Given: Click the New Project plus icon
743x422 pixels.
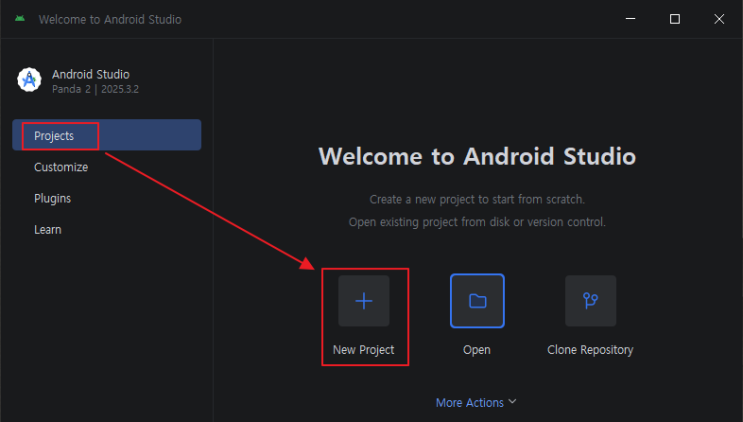Looking at the screenshot, I should tap(364, 301).
